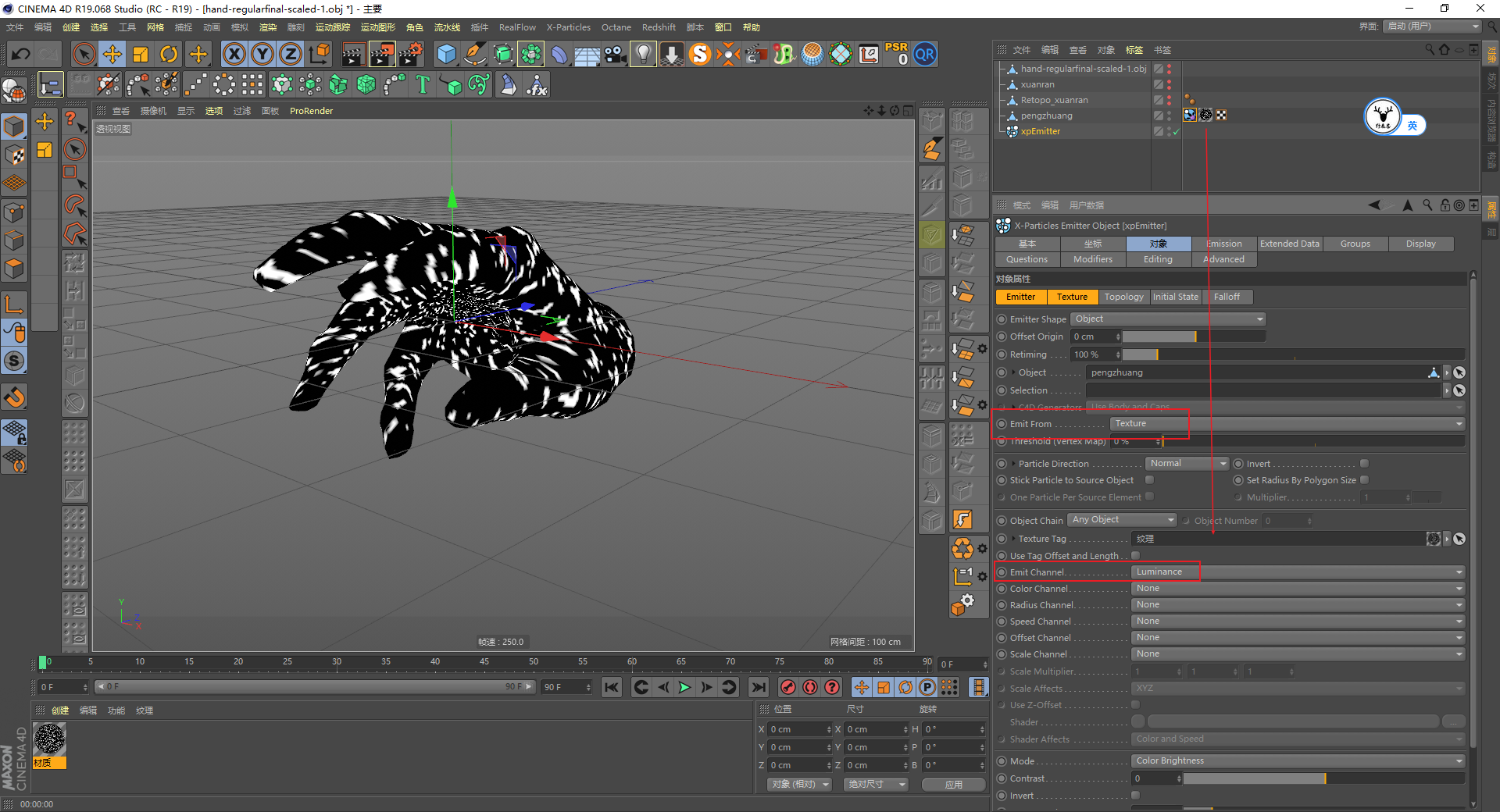Open the Emit Channel Luminance dropdown
The width and height of the screenshot is (1500, 812).
(1297, 572)
